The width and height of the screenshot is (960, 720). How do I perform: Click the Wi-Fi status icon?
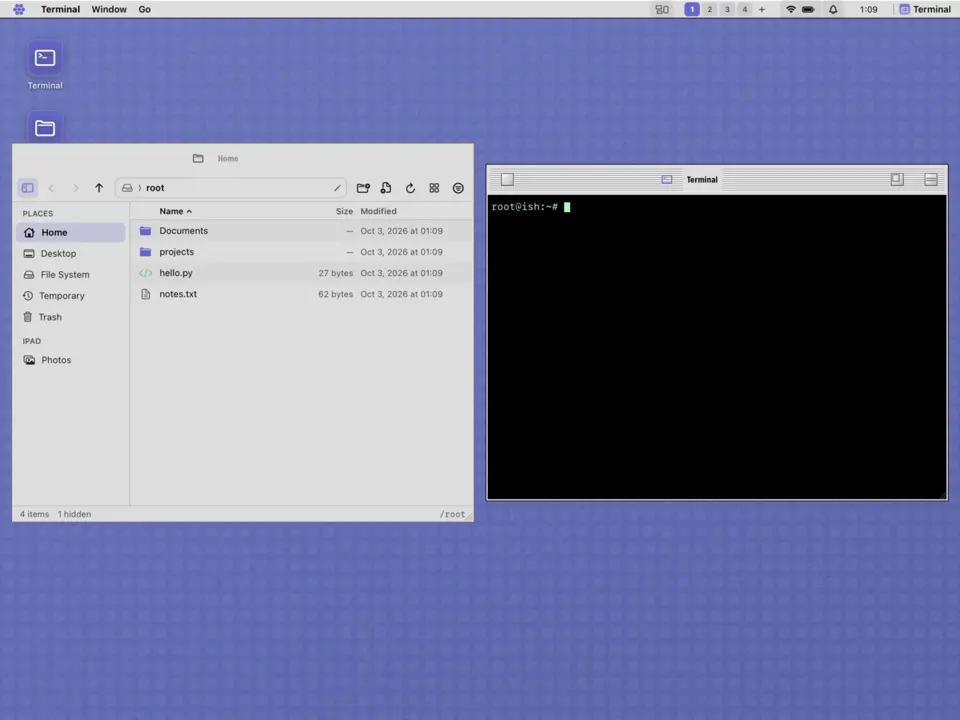790,9
